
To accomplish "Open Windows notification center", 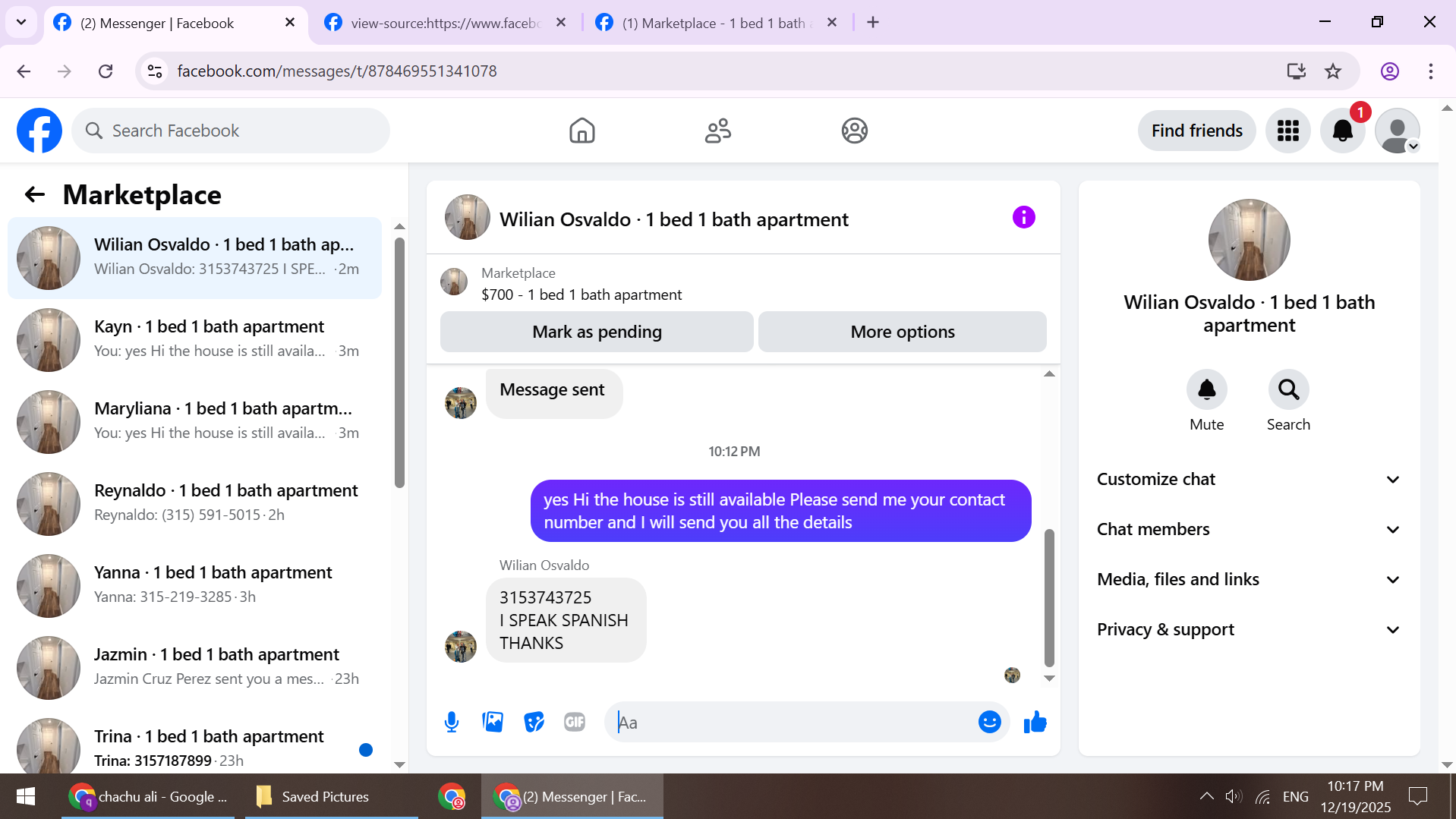I will [1418, 796].
